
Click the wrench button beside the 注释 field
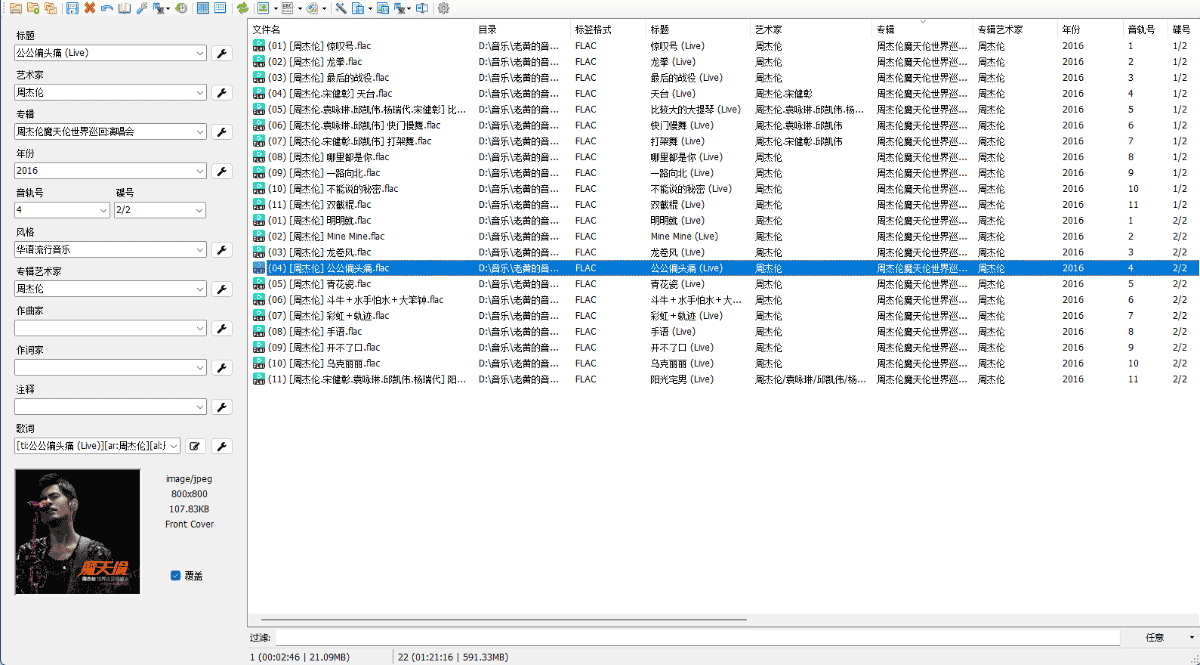tap(222, 407)
